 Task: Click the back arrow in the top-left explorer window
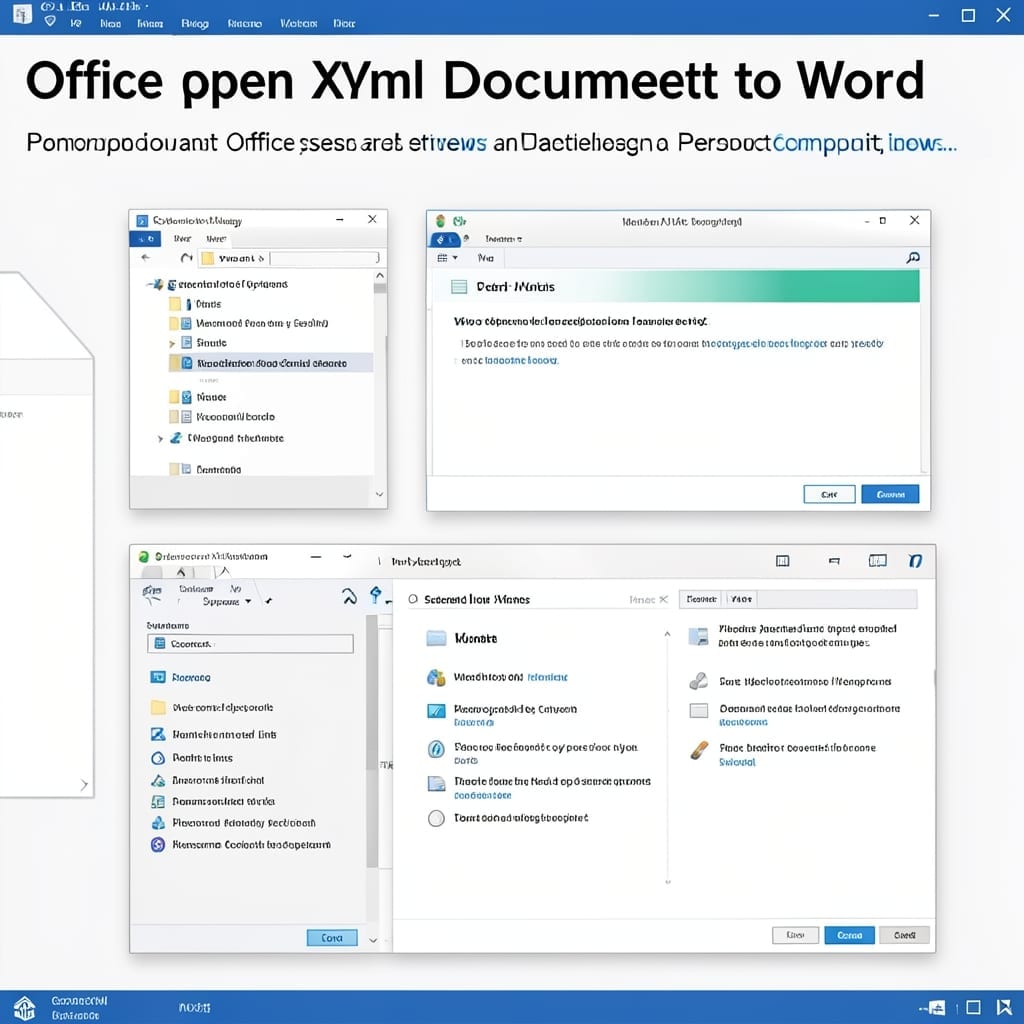[146, 257]
